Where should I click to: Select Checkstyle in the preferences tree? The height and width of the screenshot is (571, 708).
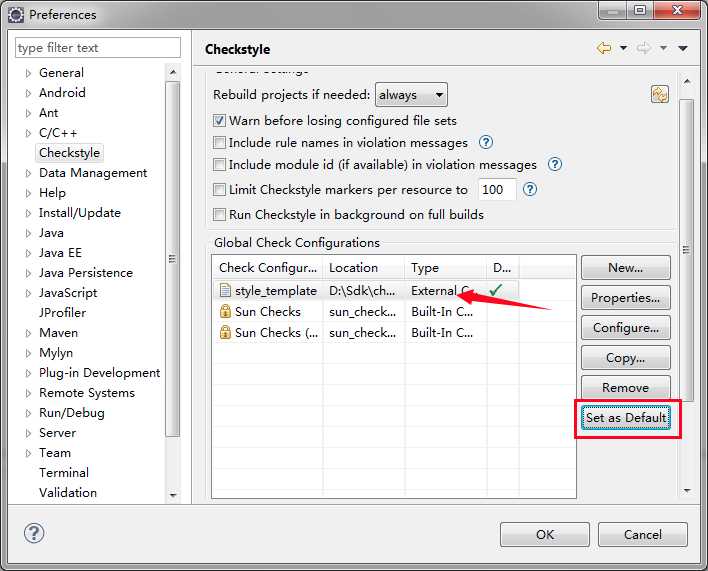pos(70,153)
